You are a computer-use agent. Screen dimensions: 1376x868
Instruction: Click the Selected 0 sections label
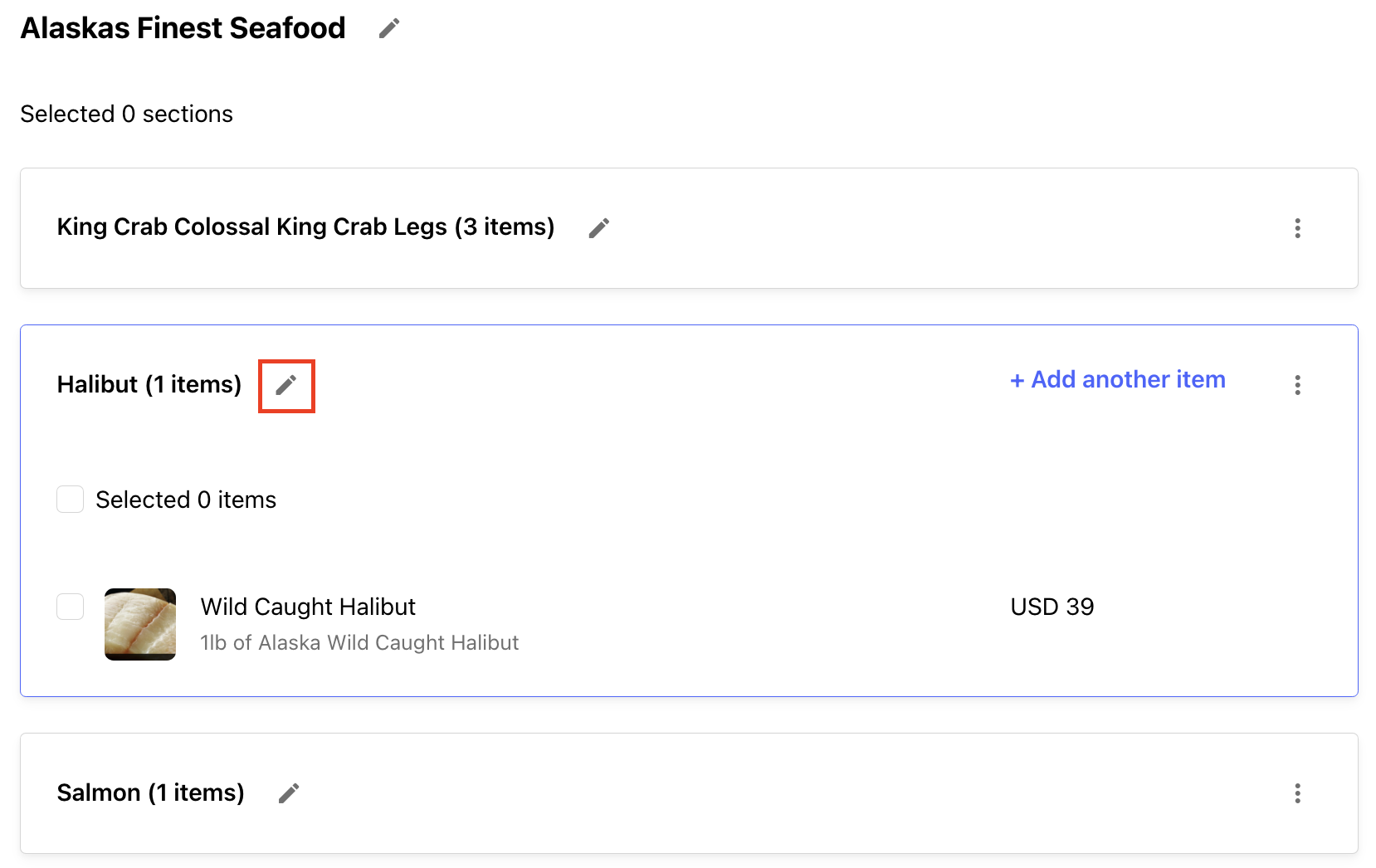tap(126, 114)
